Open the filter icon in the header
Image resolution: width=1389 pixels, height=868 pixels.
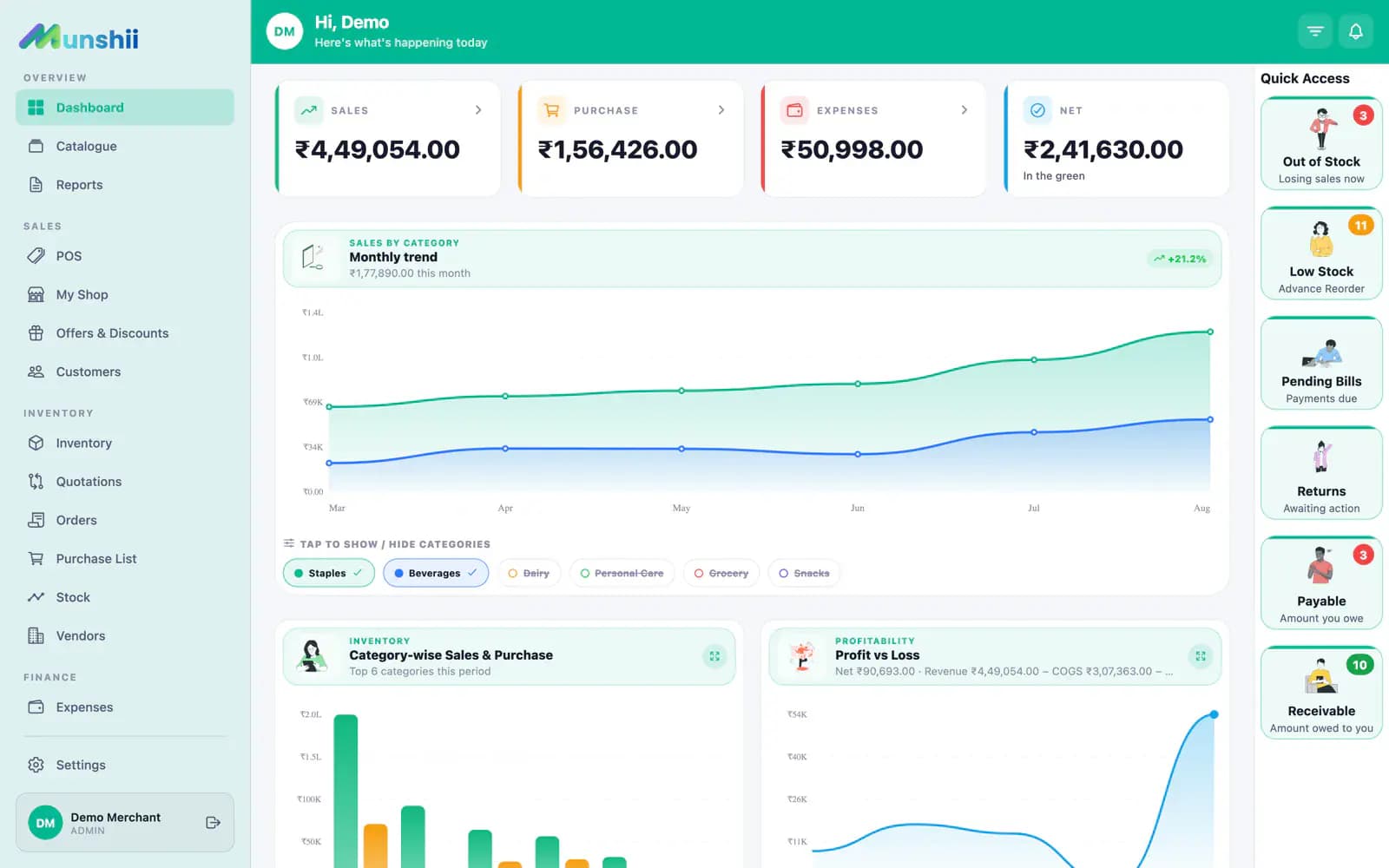point(1315,31)
